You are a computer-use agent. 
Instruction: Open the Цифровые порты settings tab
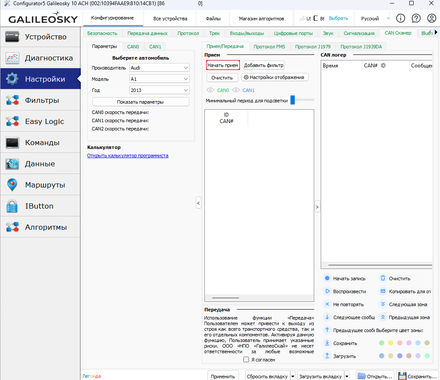[x=293, y=33]
